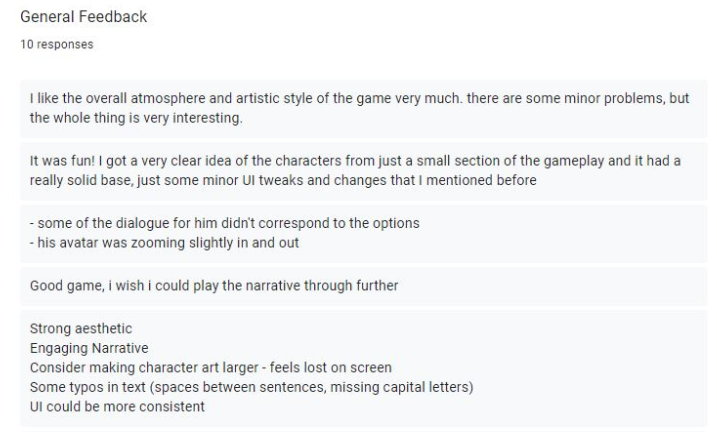Click the 'Engaging Narrative' line

[x=89, y=348]
